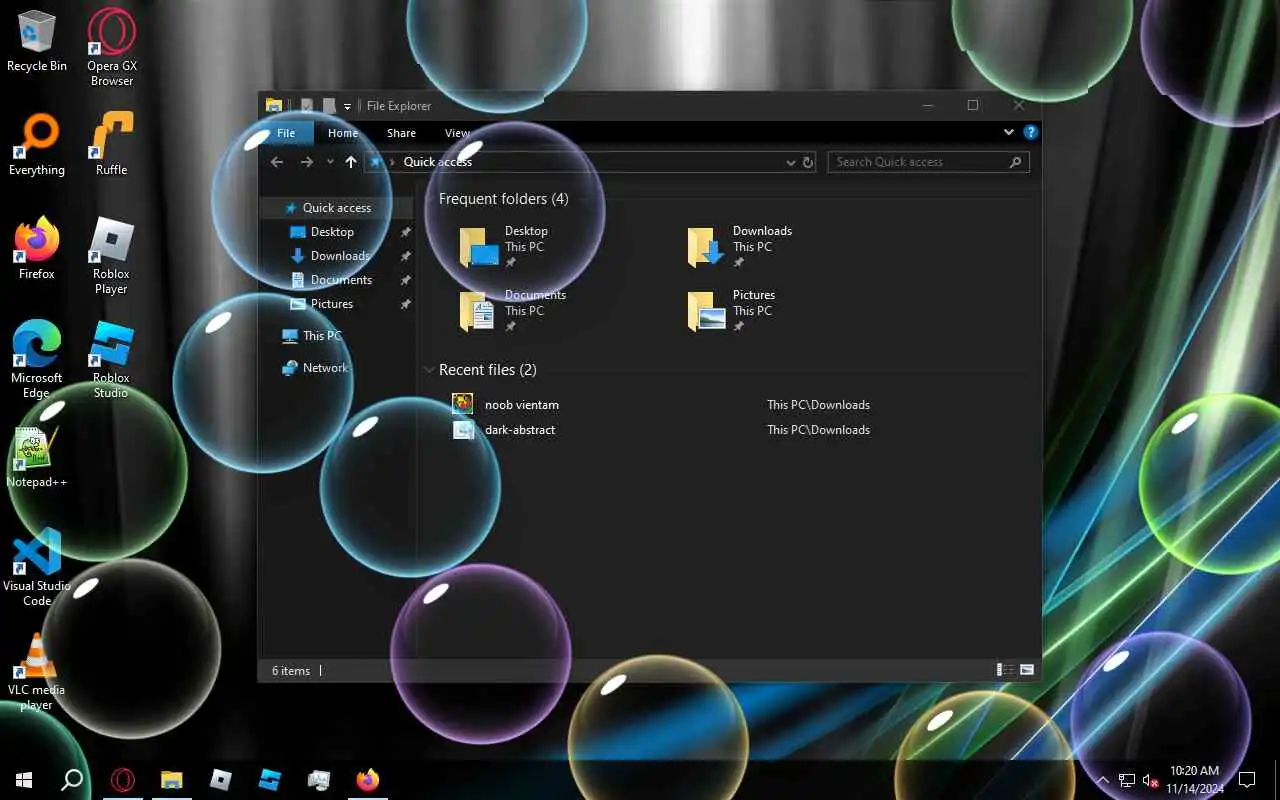1280x800 pixels.
Task: Select Quick access in navigation pane
Action: [x=336, y=208]
